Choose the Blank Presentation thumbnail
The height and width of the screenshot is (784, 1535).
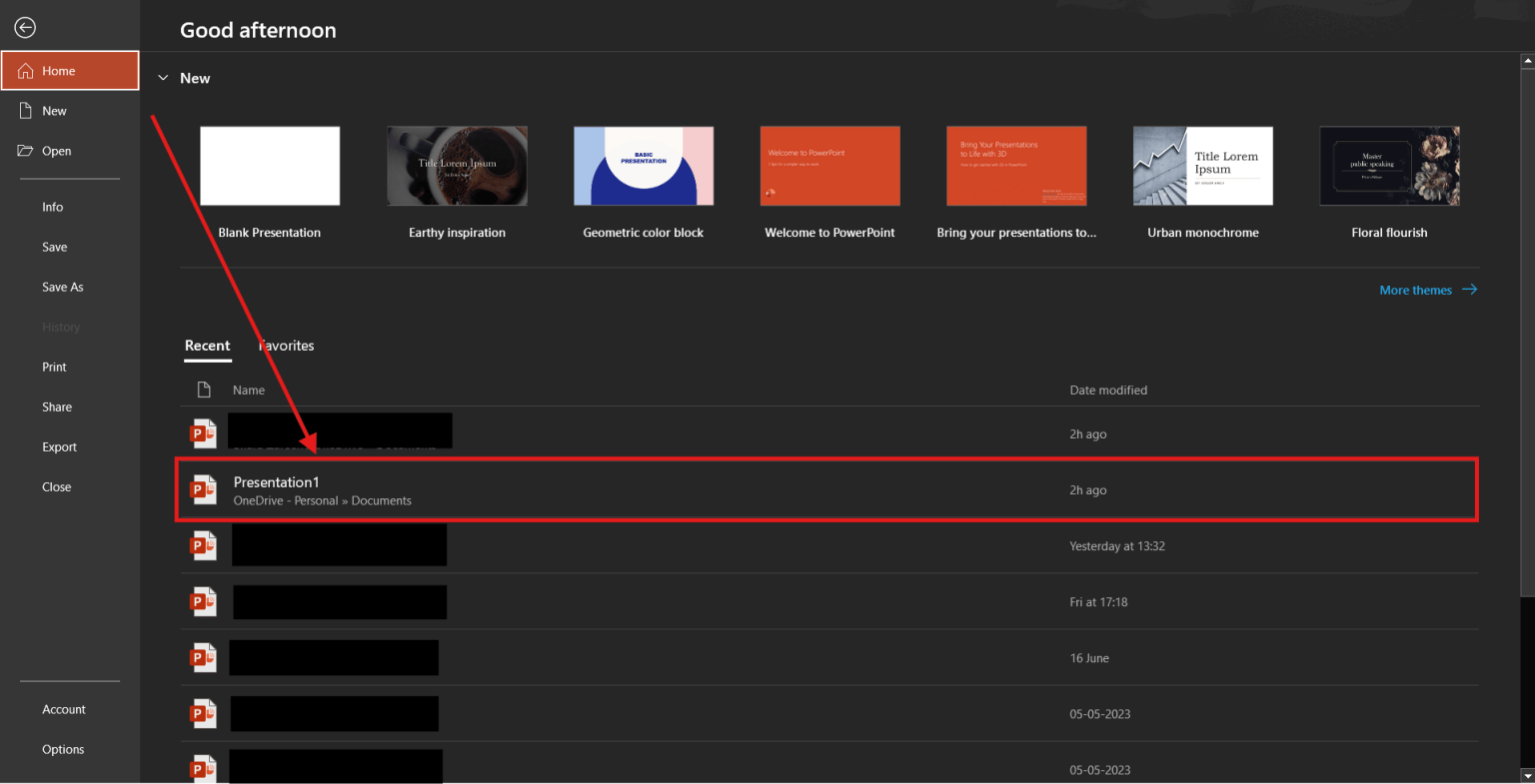pyautogui.click(x=270, y=166)
